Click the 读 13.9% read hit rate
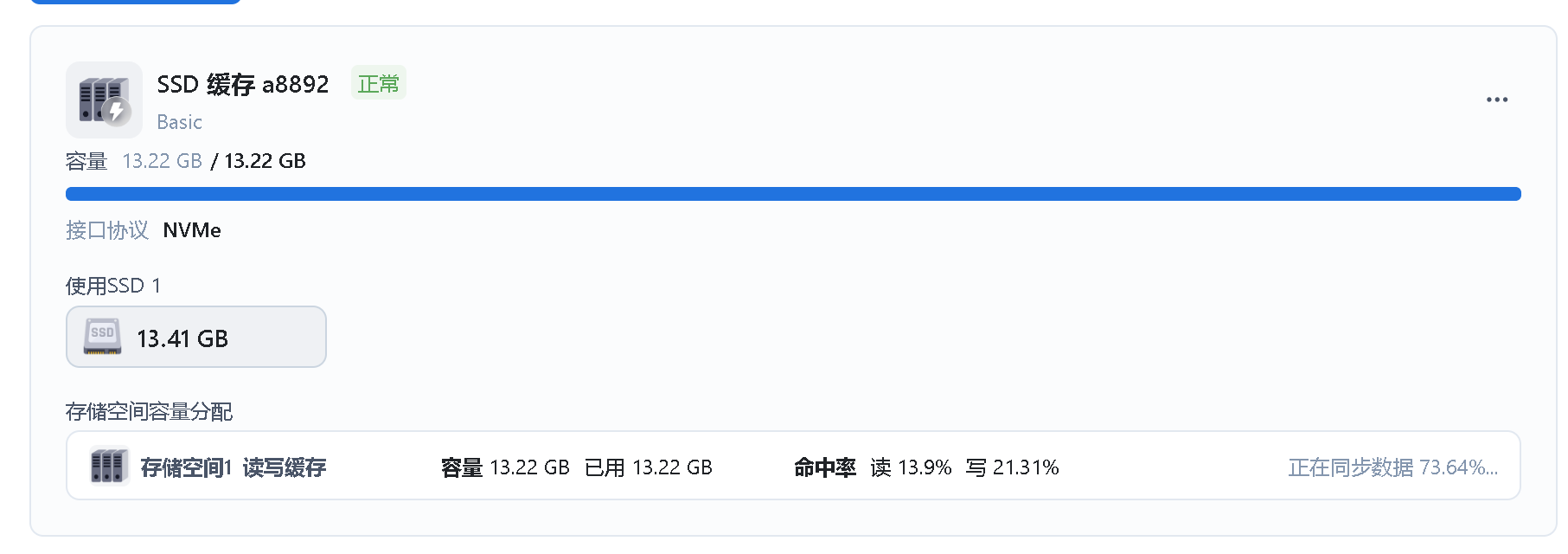Viewport: 1568px width, 554px height. tap(911, 467)
